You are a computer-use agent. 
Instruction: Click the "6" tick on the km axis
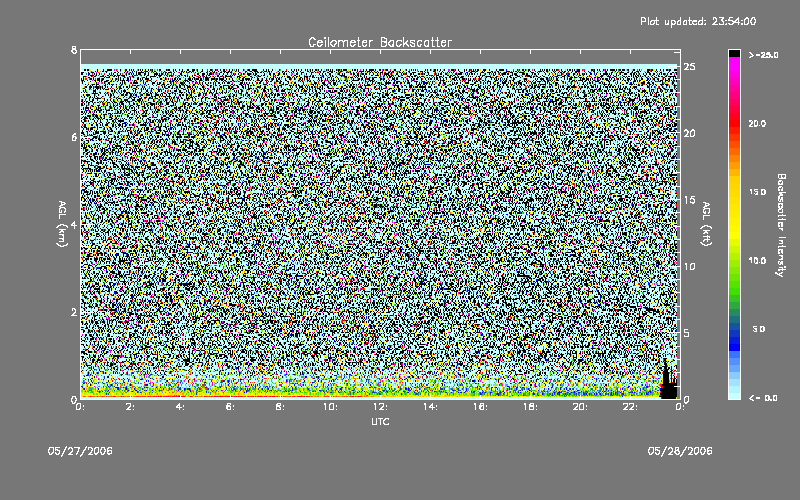click(x=74, y=137)
